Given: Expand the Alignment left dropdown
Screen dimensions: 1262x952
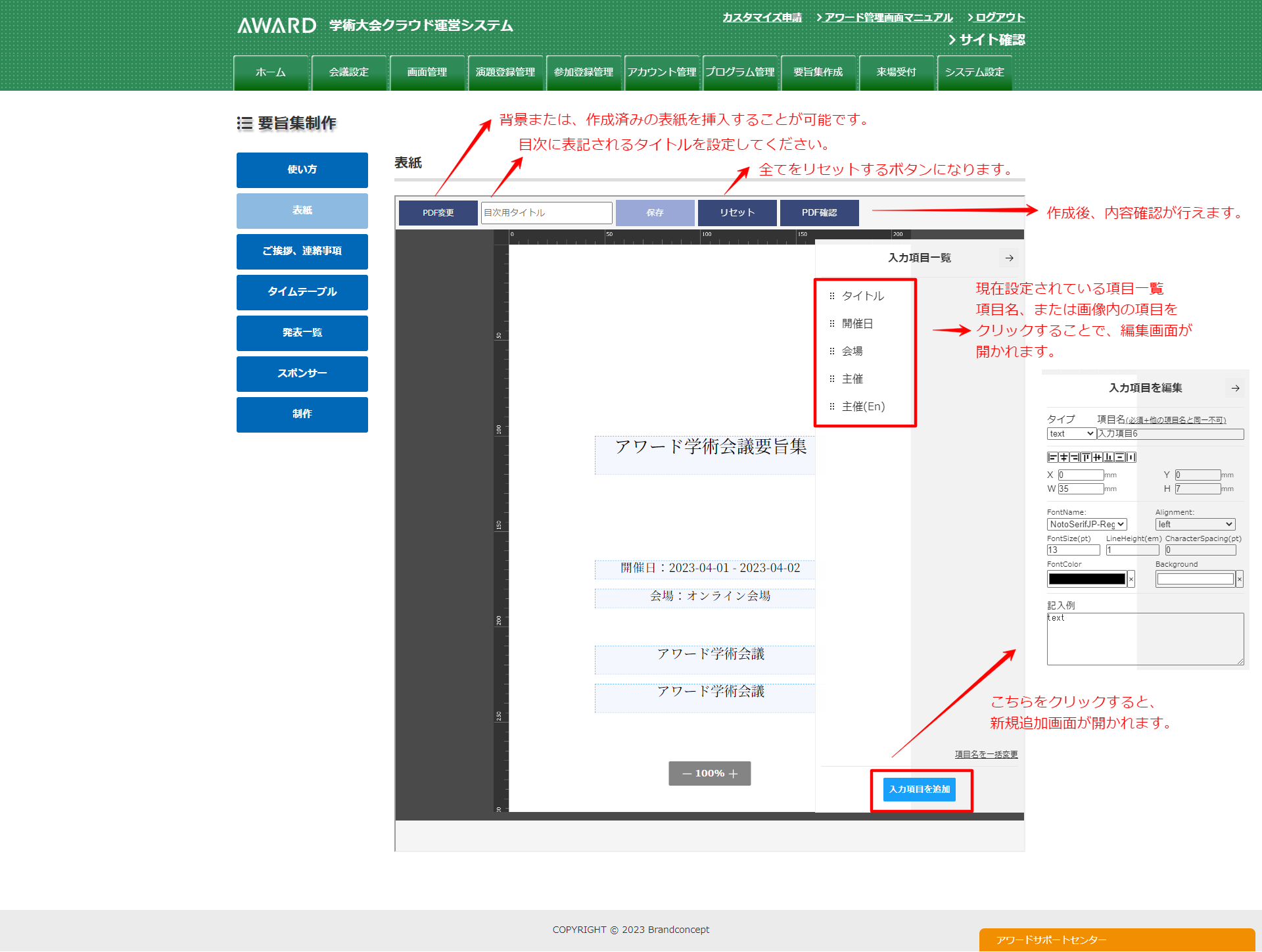Looking at the screenshot, I should 1195,525.
